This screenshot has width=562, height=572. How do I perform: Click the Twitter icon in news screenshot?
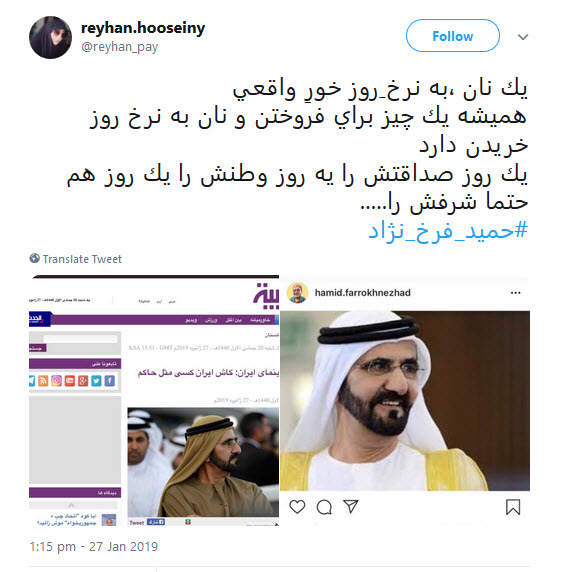coord(96,381)
